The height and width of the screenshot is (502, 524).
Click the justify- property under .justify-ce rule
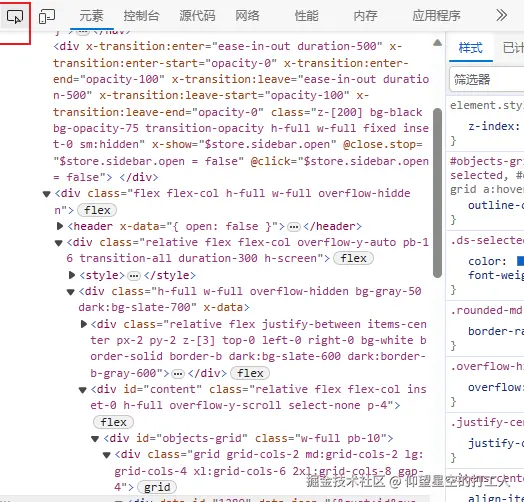coord(496,444)
